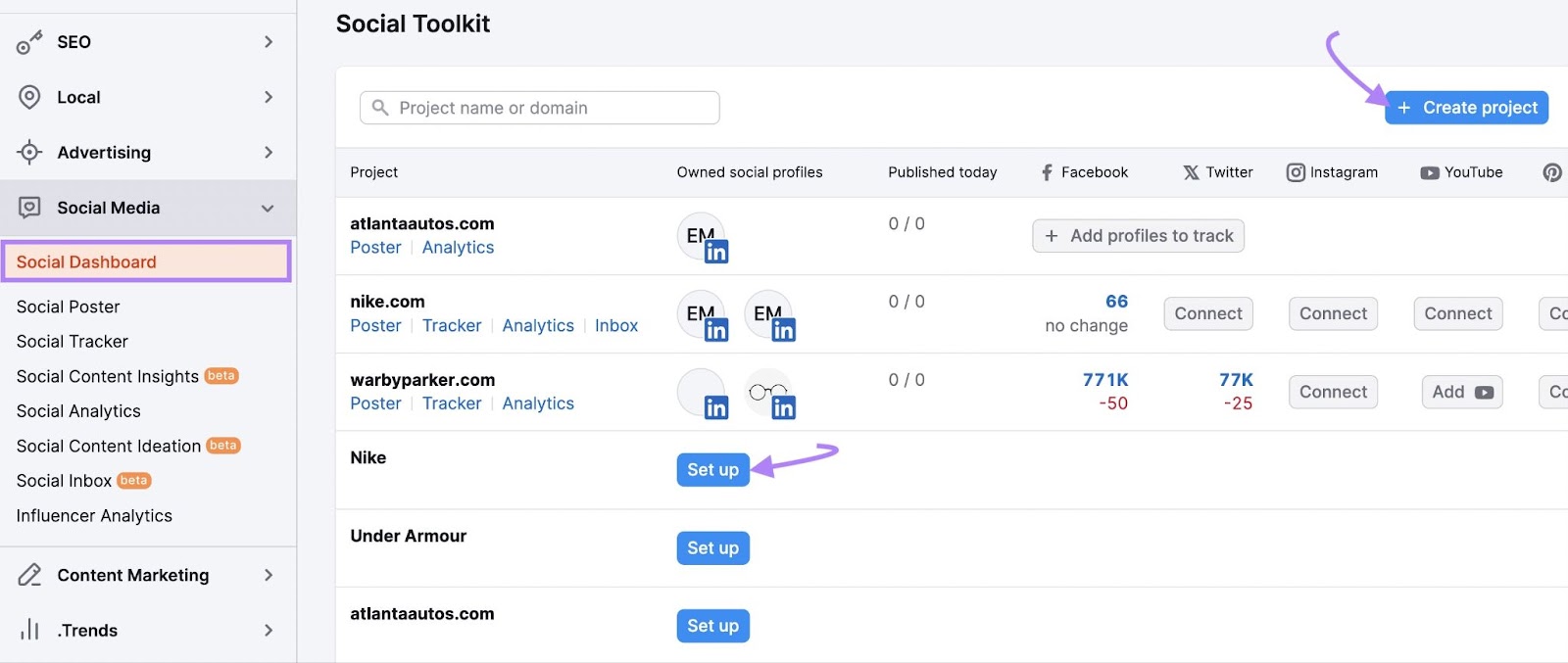Open Social Dashboard in sidebar
Viewport: 1568px width, 663px height.
coord(147,261)
